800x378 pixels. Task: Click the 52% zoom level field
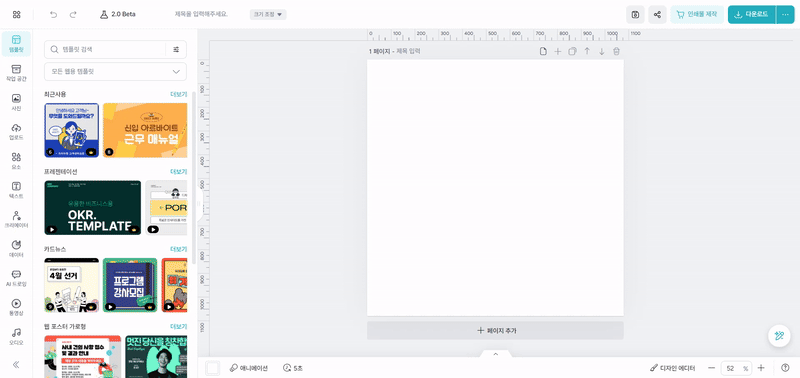[x=735, y=368]
